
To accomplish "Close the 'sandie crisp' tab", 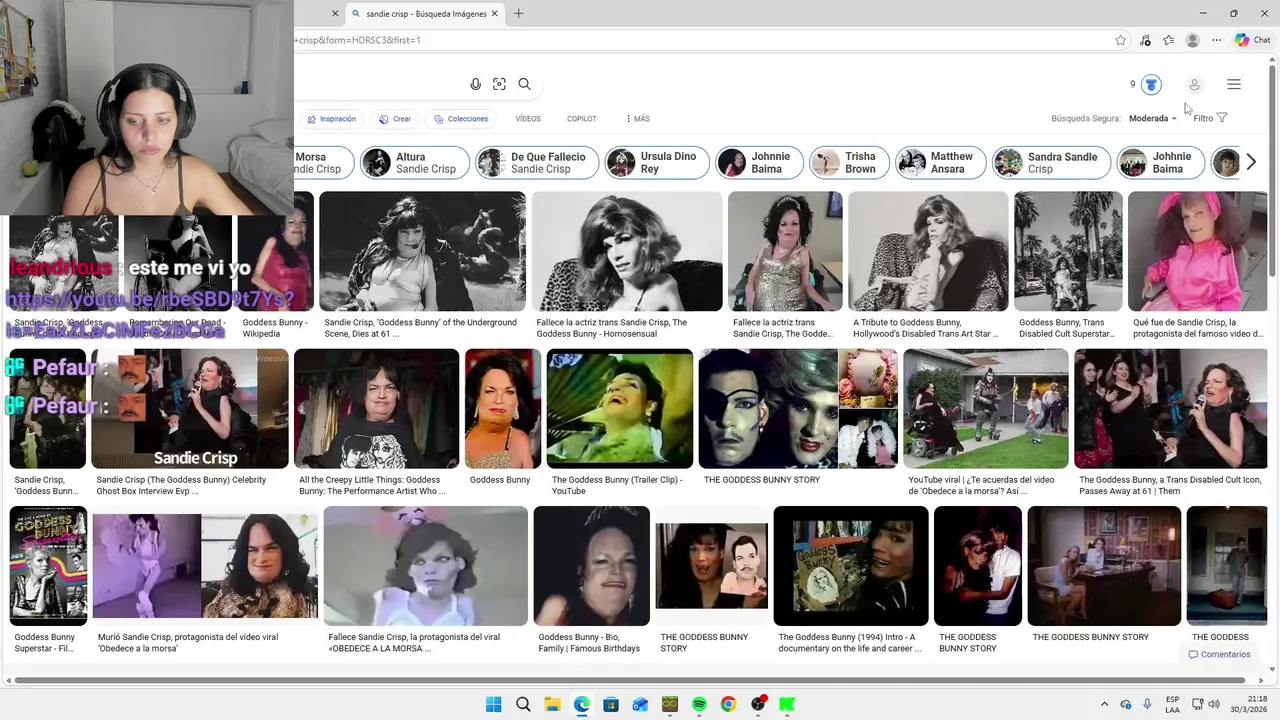I will (494, 14).
